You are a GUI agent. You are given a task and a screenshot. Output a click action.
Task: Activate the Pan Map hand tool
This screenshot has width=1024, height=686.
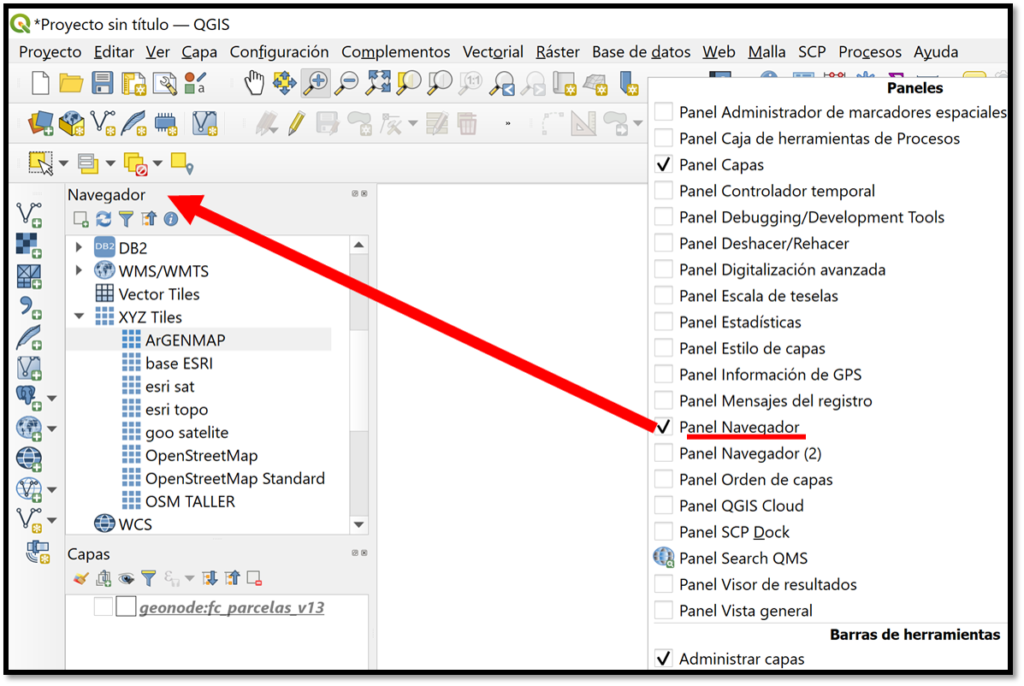coord(253,84)
